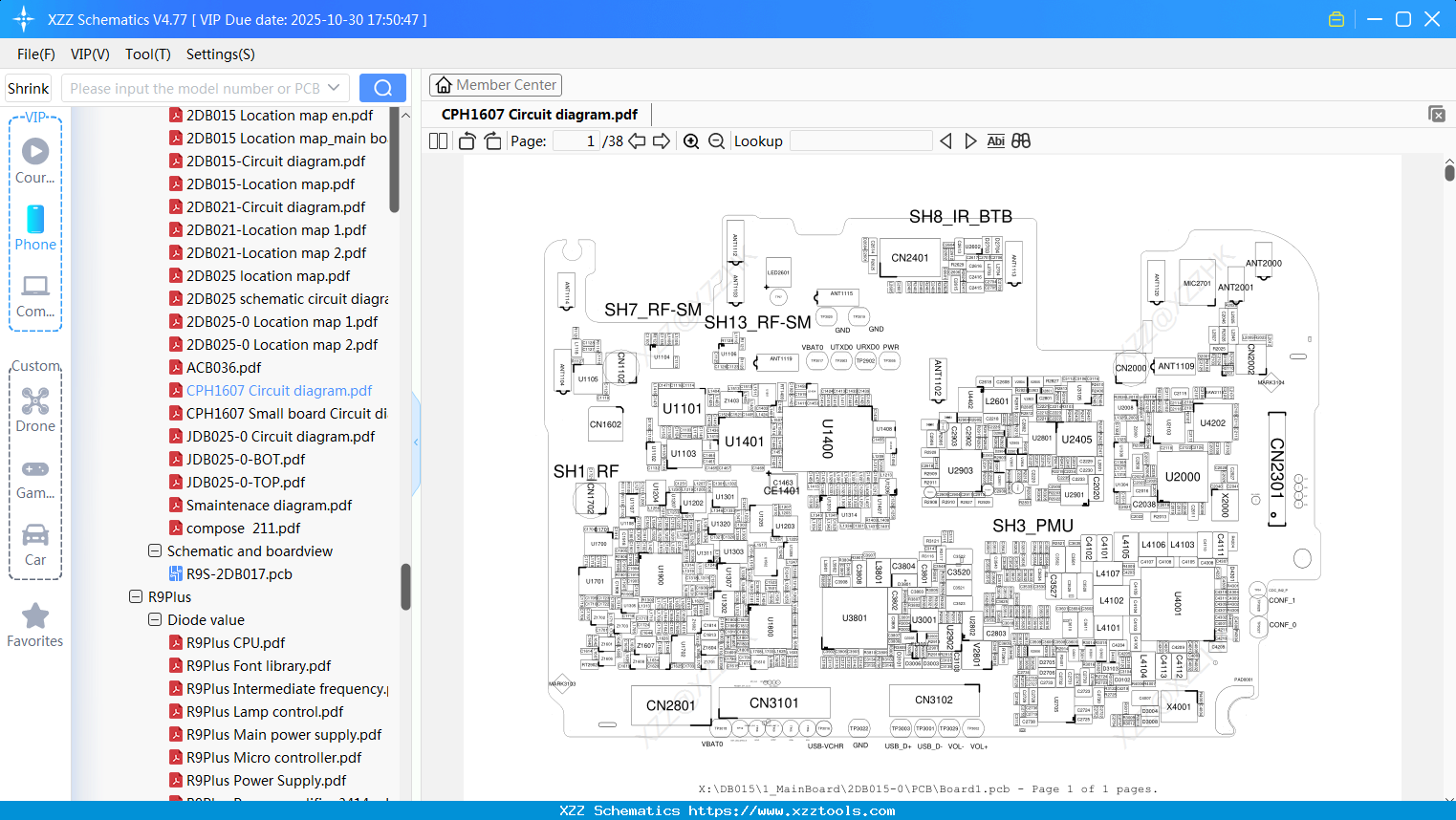Open the two-page view icon

437,140
